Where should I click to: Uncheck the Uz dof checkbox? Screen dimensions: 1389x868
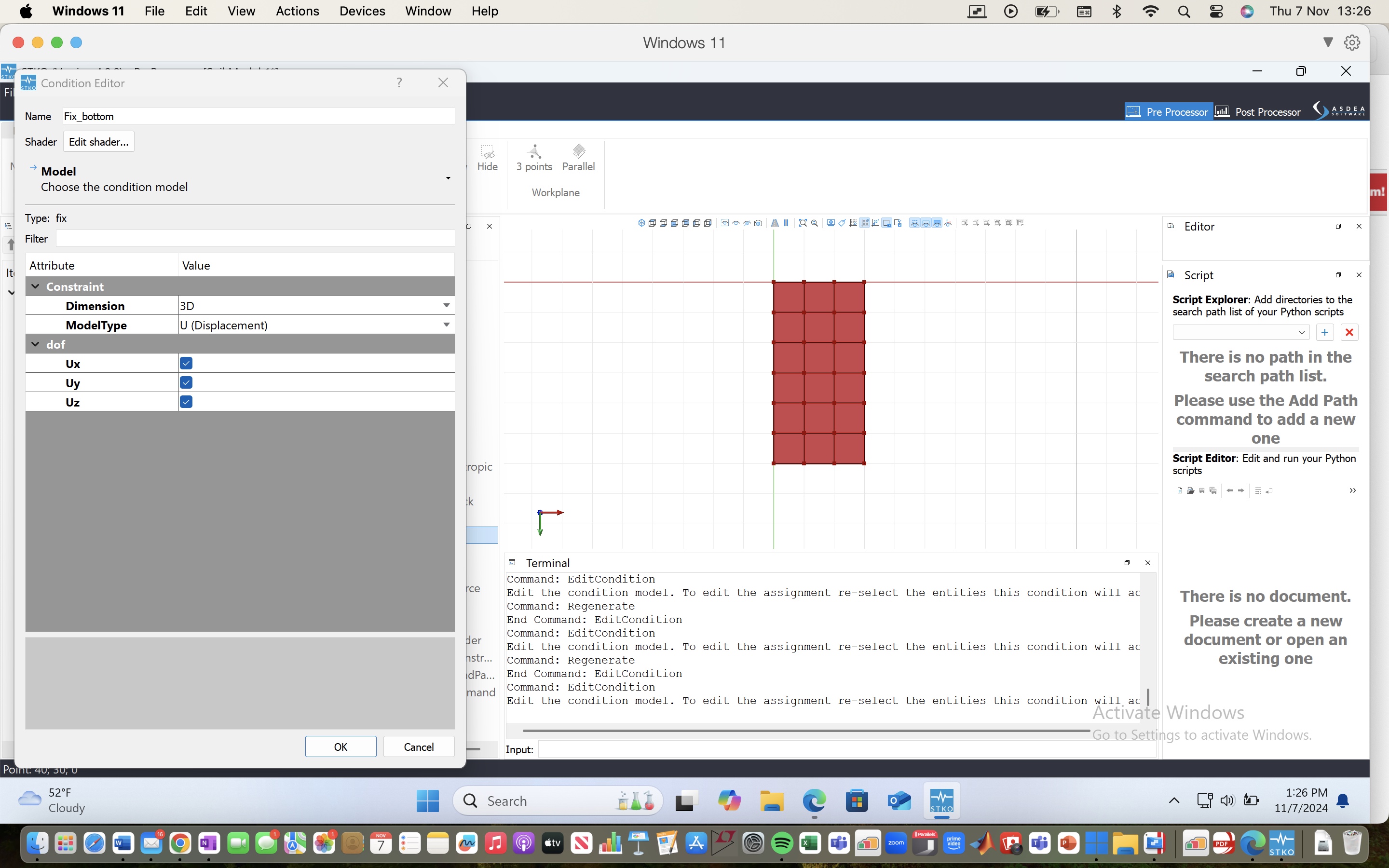[x=186, y=402]
